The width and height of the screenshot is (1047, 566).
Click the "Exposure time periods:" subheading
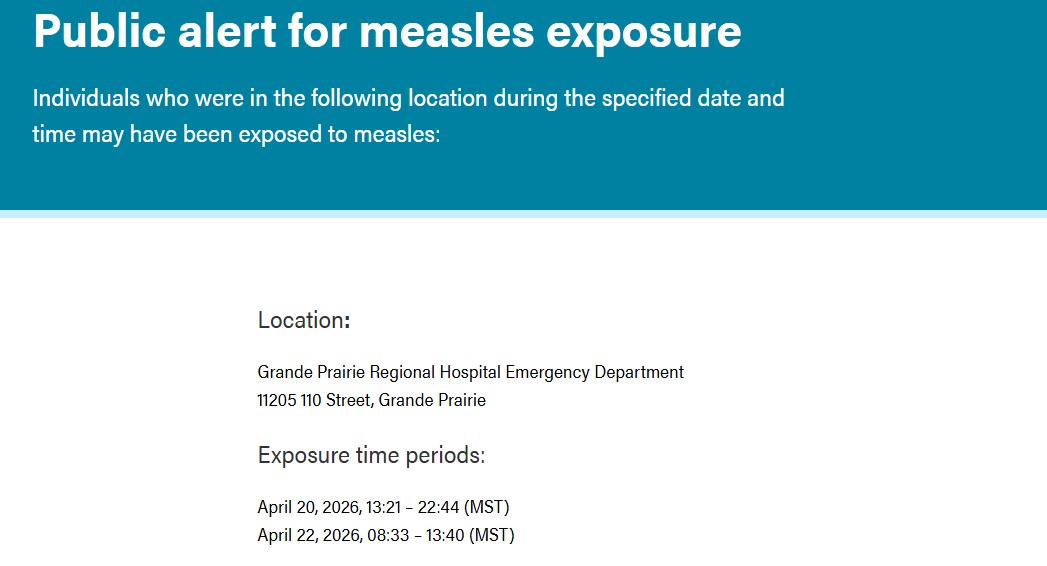371,455
